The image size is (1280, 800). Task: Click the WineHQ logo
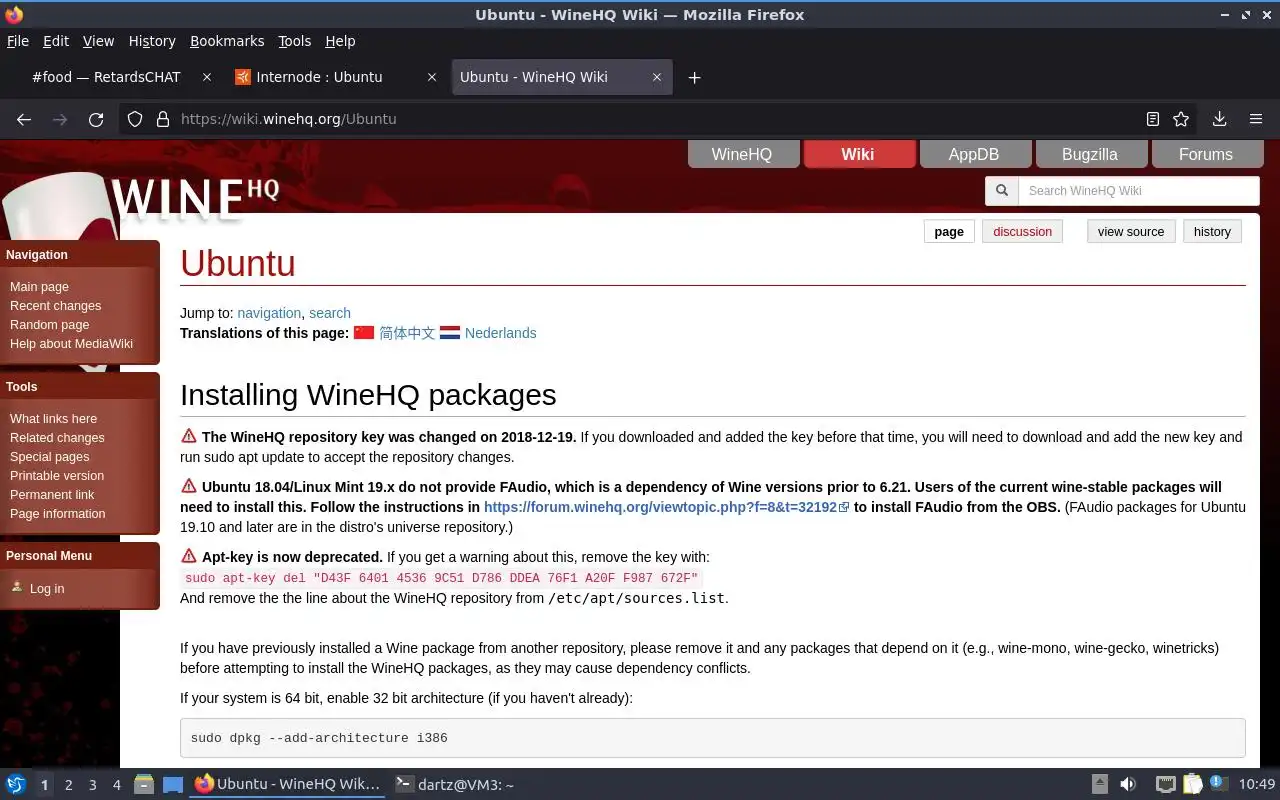[195, 198]
